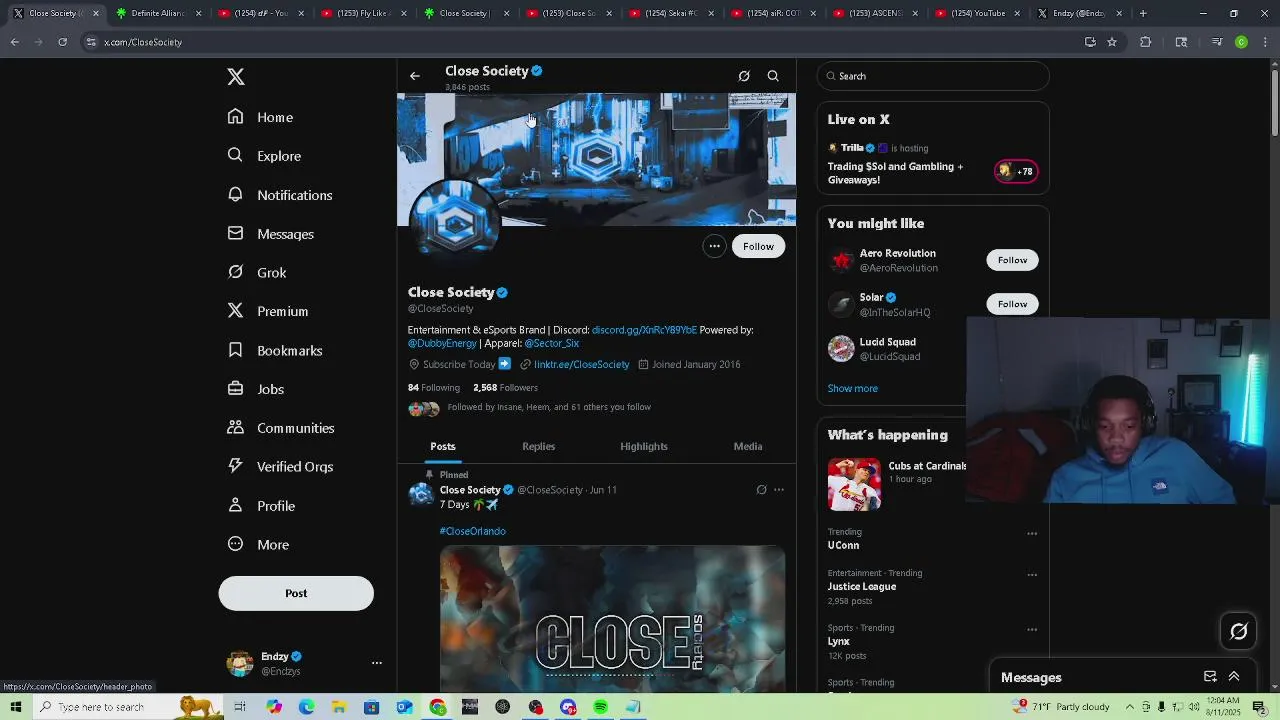Click search icon in profile header
This screenshot has width=1280, height=720.
[x=773, y=76]
